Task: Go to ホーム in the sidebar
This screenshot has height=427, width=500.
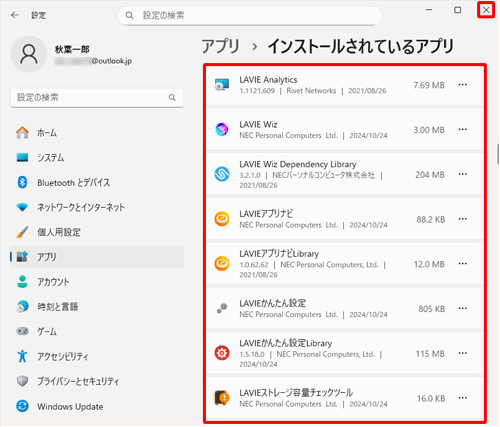Action: pos(97,133)
